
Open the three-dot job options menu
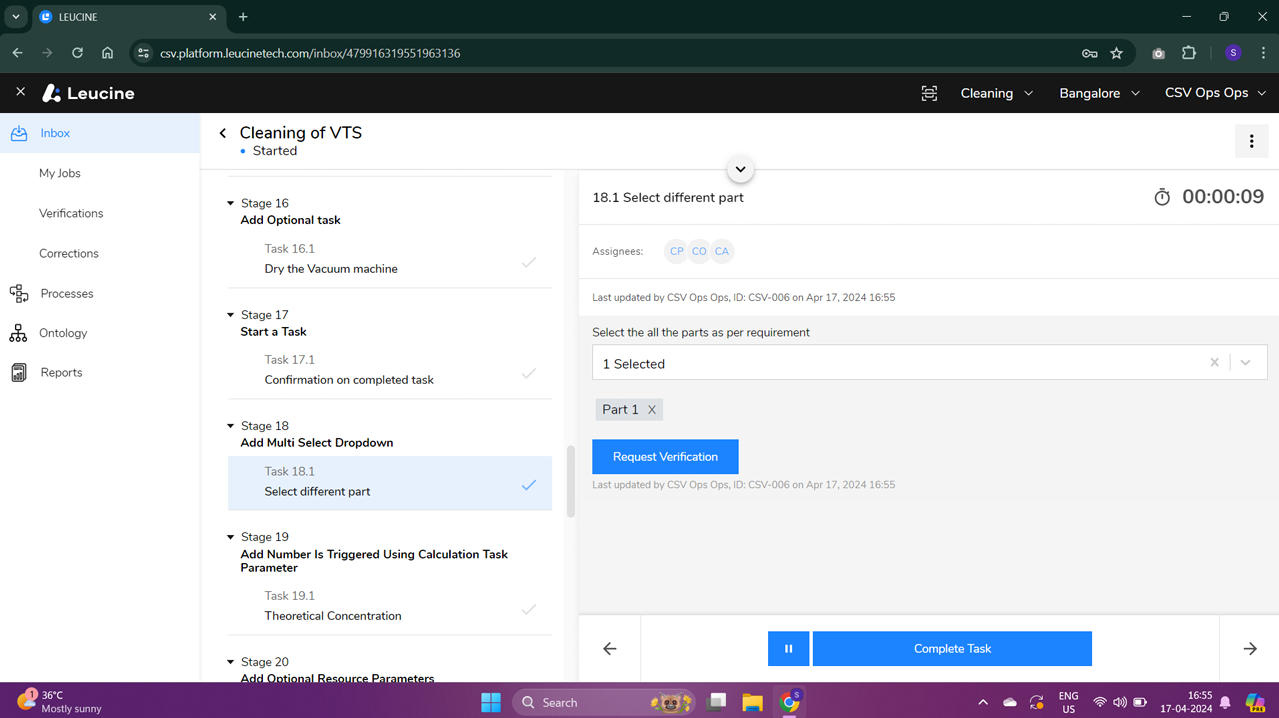[1251, 141]
